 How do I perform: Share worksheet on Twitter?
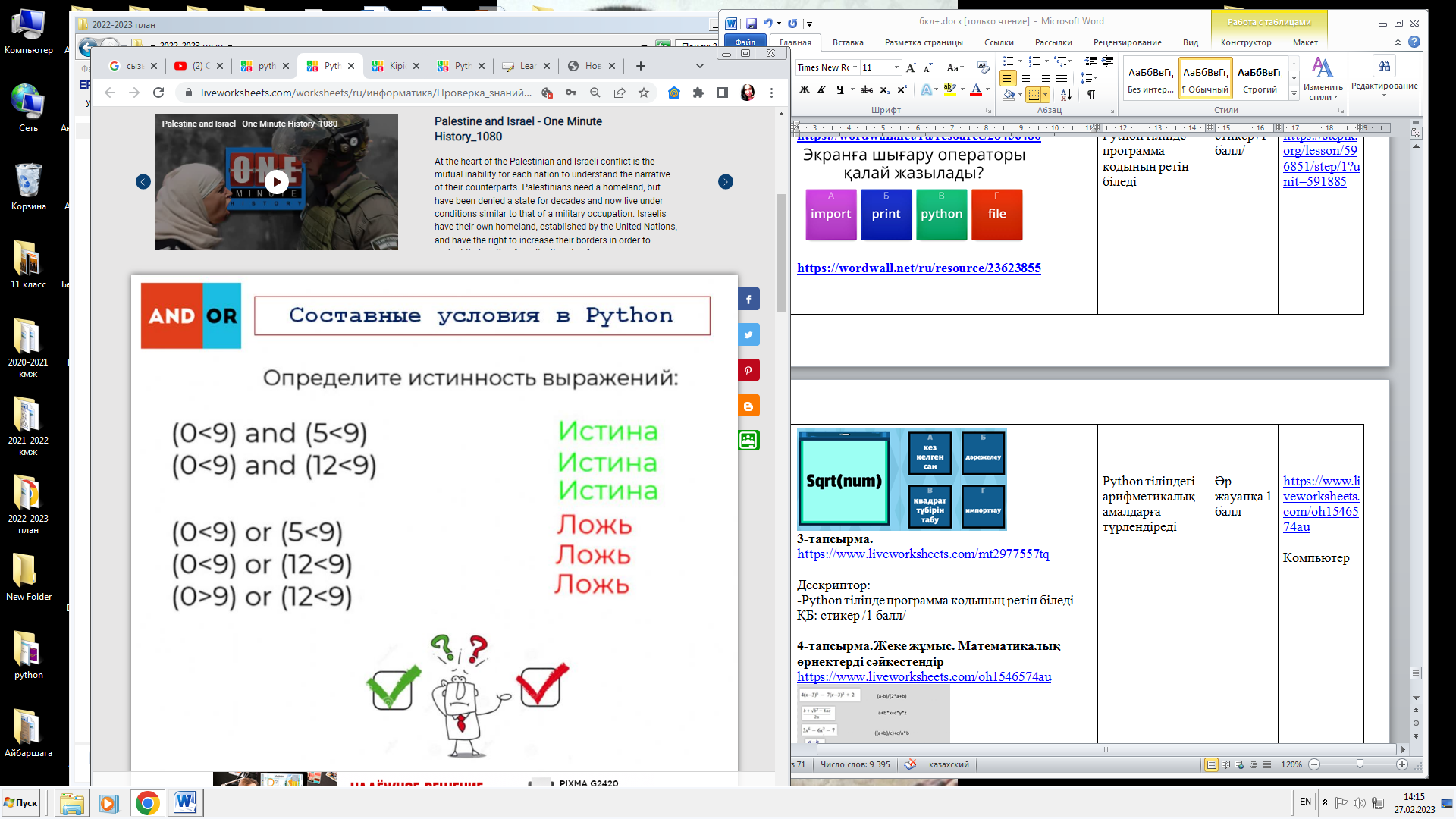click(x=748, y=334)
